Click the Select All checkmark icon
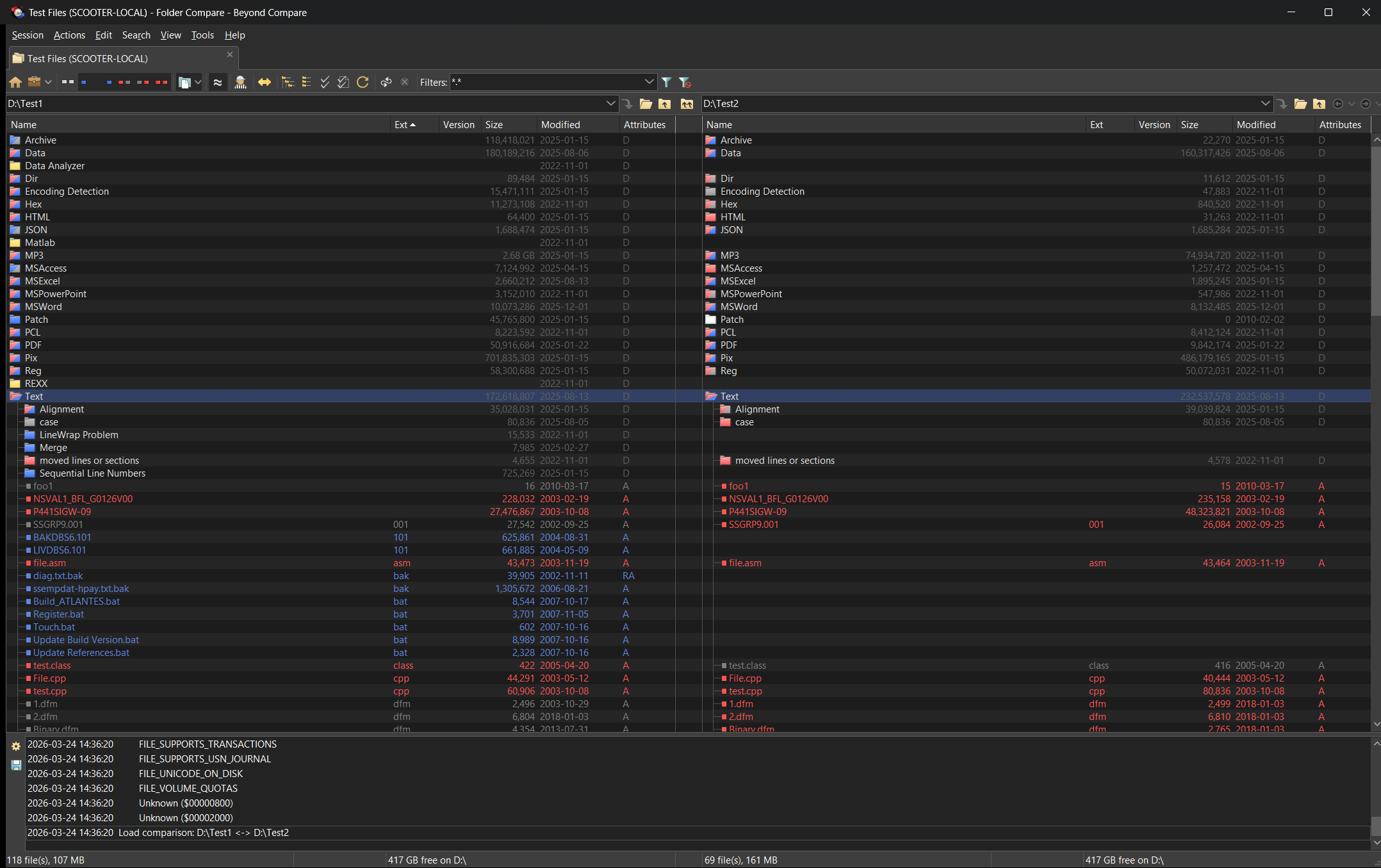Screen dimensions: 1381x868 click(325, 82)
